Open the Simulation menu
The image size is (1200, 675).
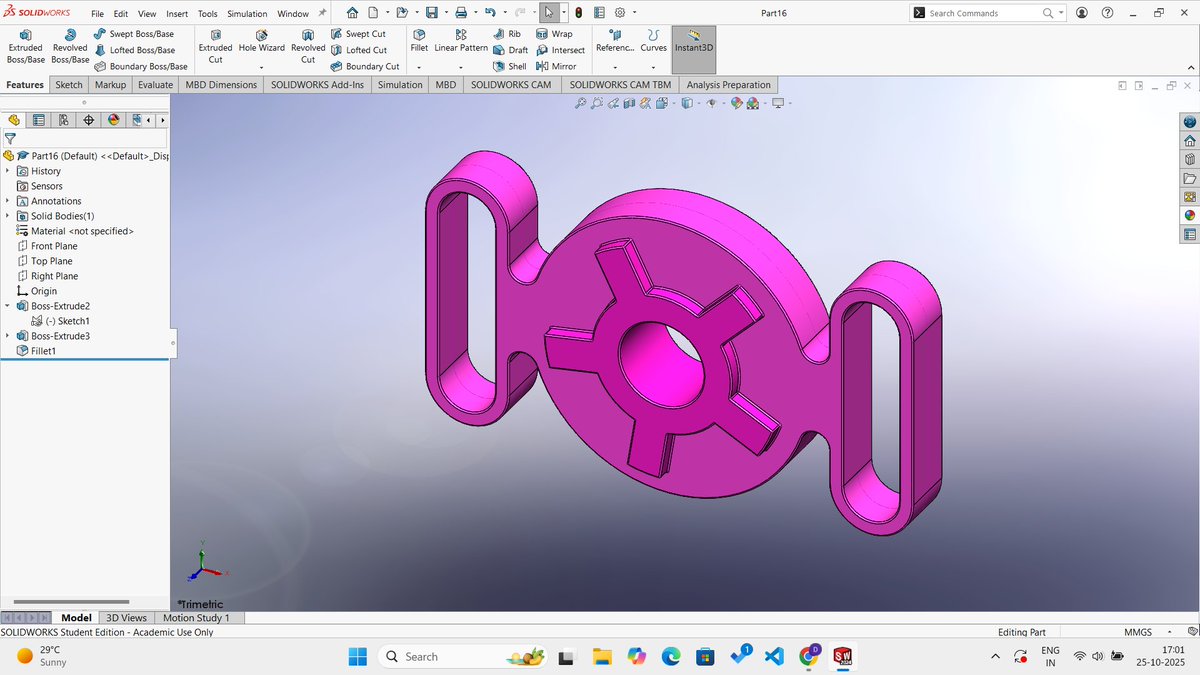[x=247, y=14]
